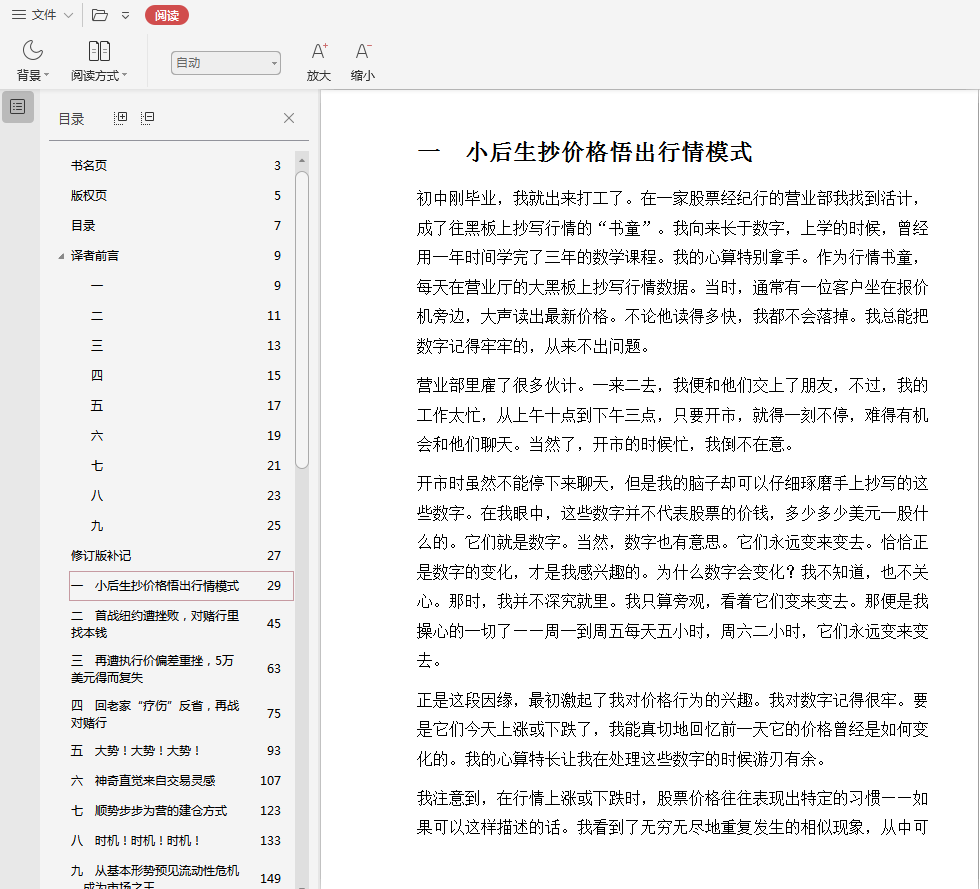980x889 pixels.
Task: Open the 文件 menu
Action: tap(42, 15)
